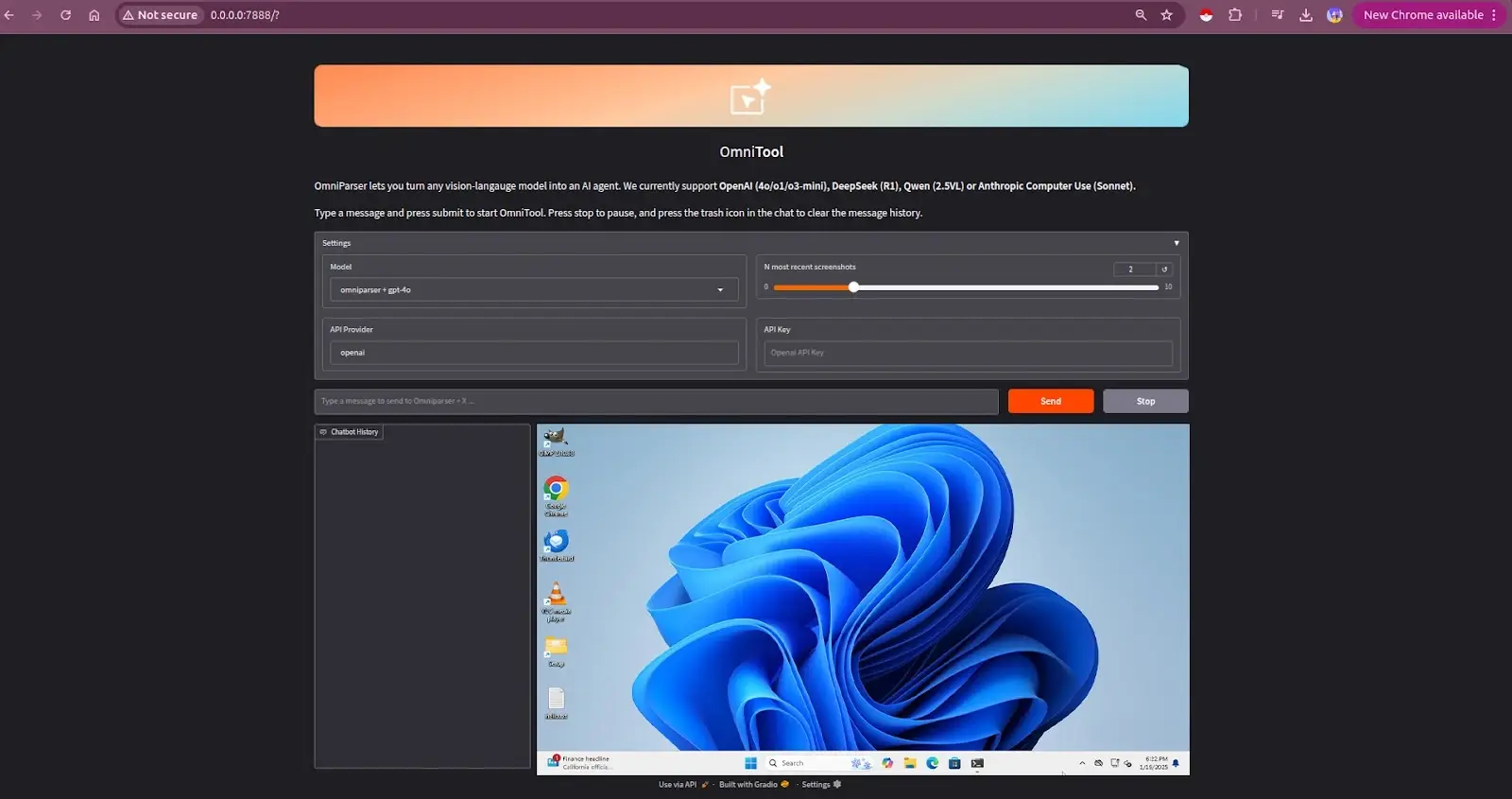Launch VLC media player from the desktop

(x=557, y=596)
